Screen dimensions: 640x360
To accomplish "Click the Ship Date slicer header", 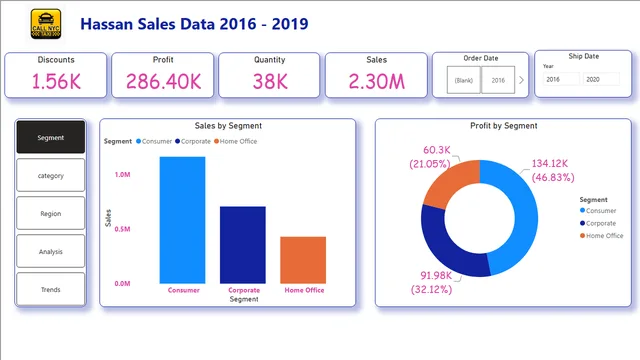I will pyautogui.click(x=584, y=56).
